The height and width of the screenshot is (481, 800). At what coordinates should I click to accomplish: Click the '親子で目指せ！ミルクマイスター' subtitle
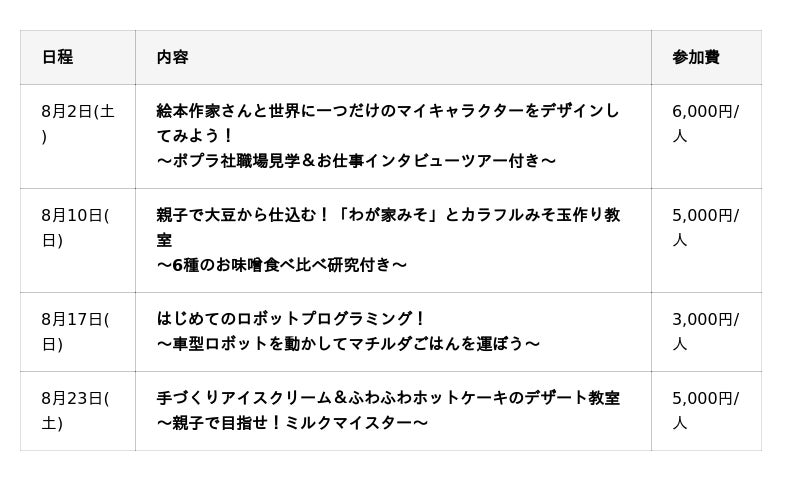coord(292,423)
